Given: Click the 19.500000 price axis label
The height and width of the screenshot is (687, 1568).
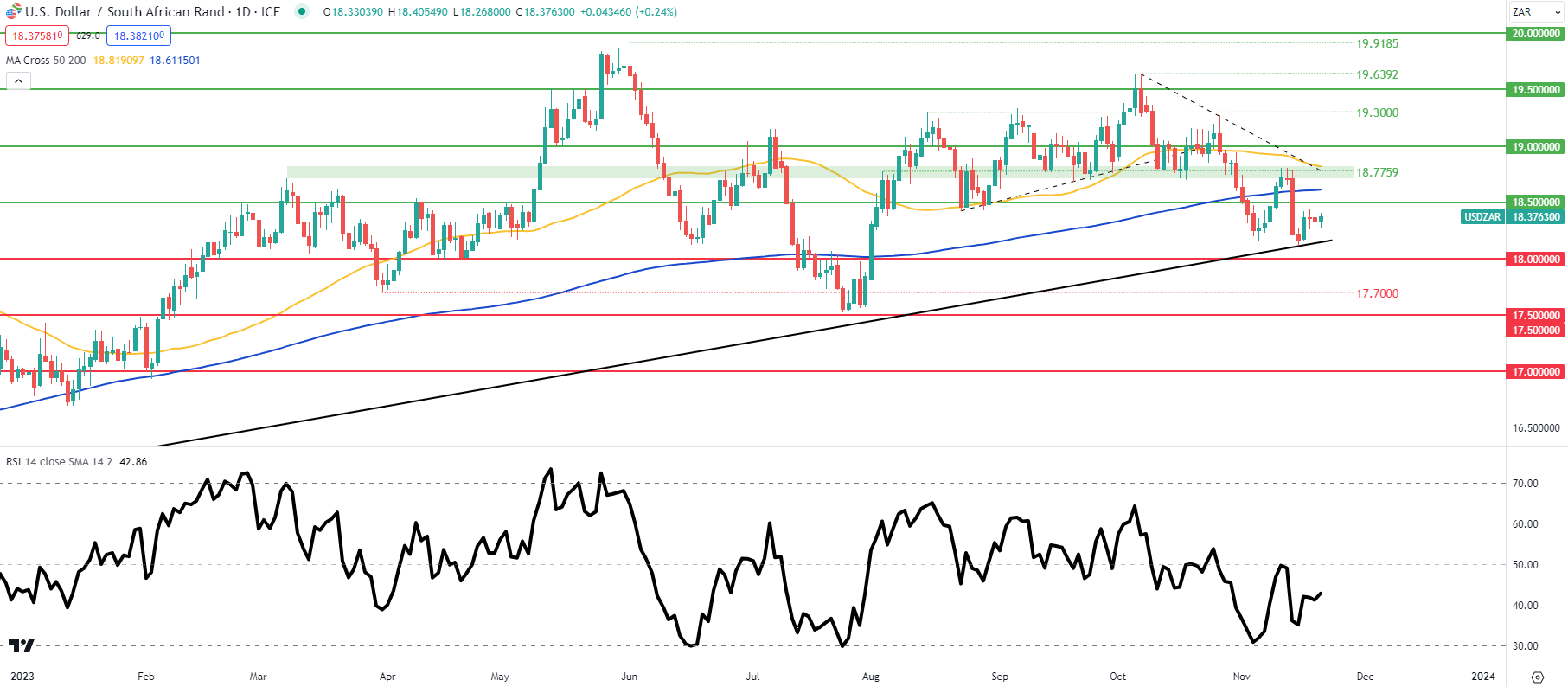Looking at the screenshot, I should (x=1535, y=90).
